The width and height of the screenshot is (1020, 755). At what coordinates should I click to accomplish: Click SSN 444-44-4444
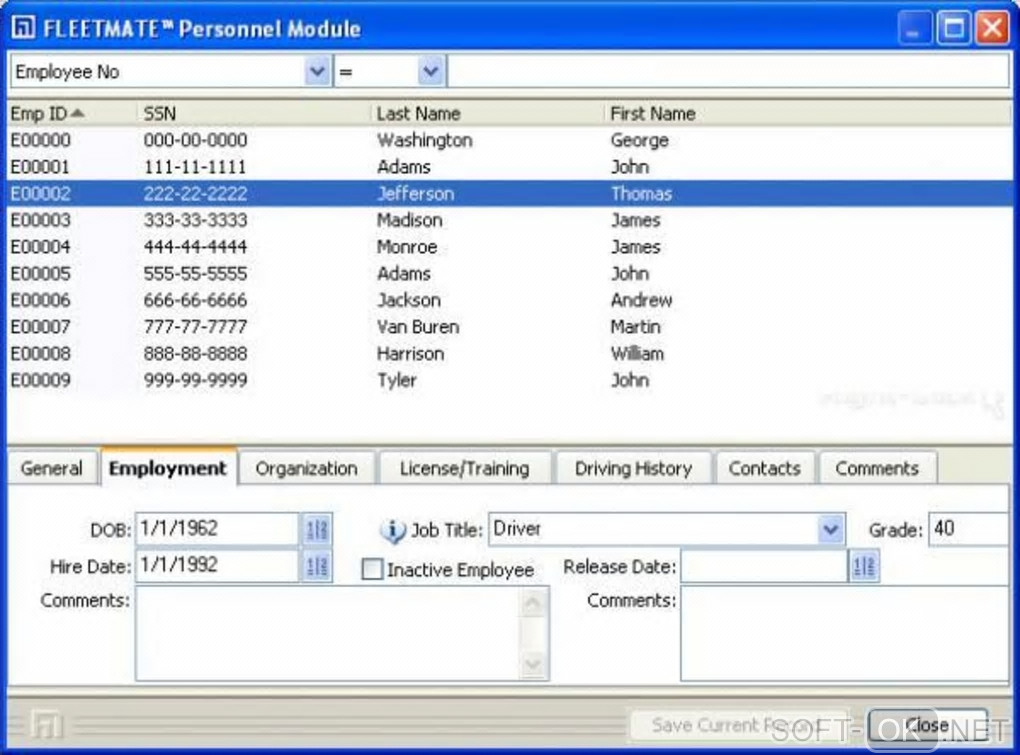[x=195, y=247]
